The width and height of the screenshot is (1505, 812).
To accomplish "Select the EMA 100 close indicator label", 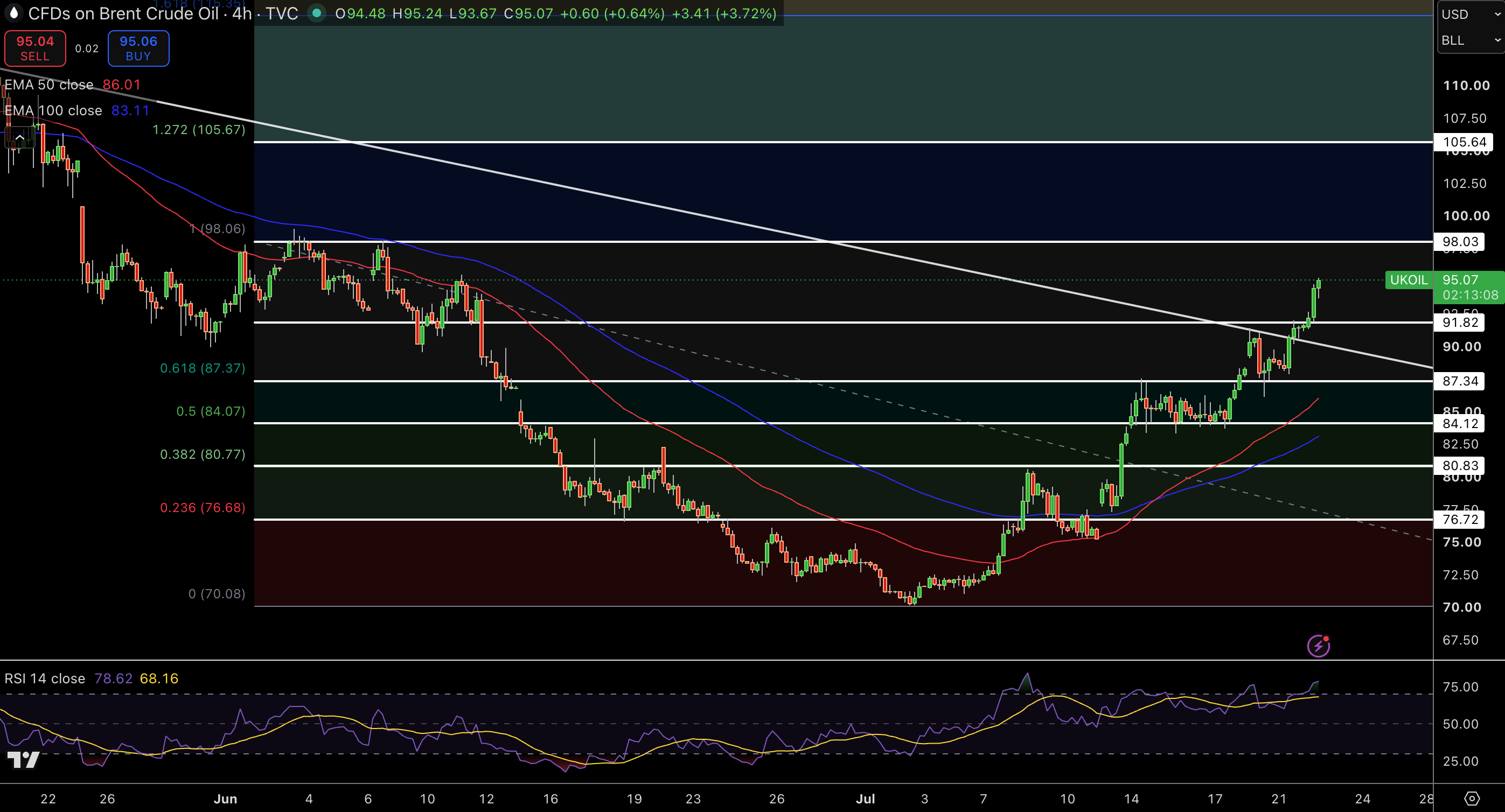I will (53, 110).
